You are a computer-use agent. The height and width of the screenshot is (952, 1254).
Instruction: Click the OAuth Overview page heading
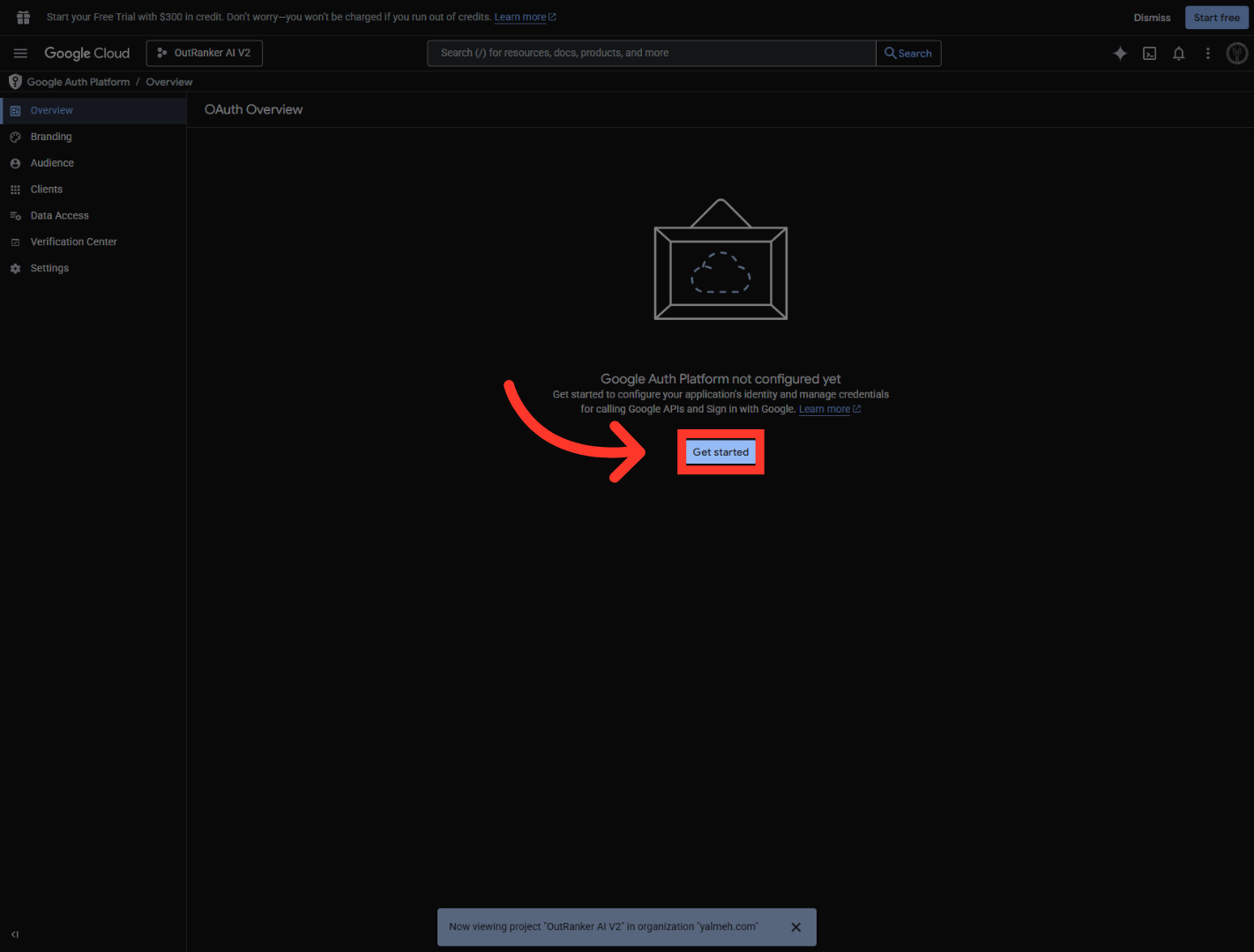254,109
